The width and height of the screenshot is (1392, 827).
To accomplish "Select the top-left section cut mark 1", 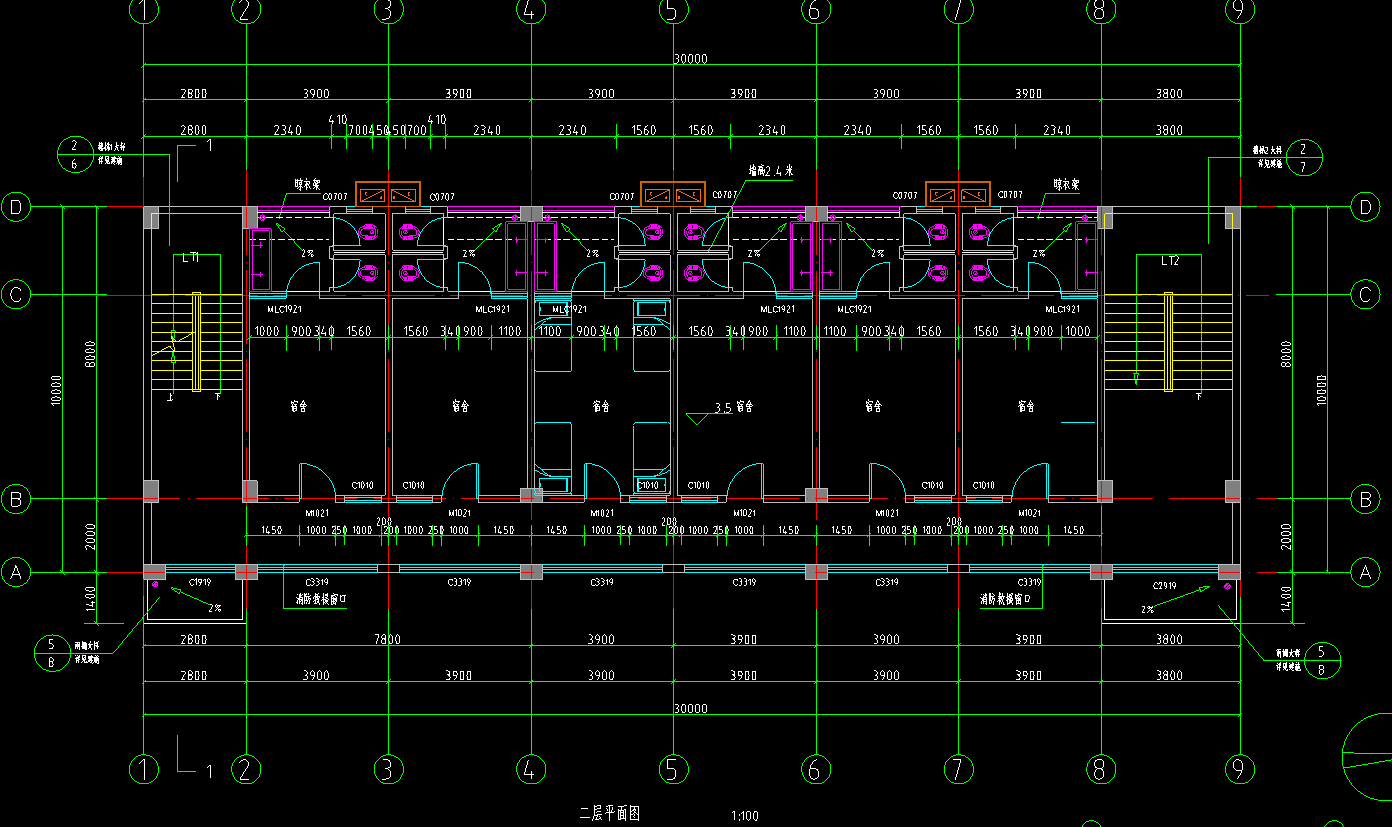I will pyautogui.click(x=209, y=145).
